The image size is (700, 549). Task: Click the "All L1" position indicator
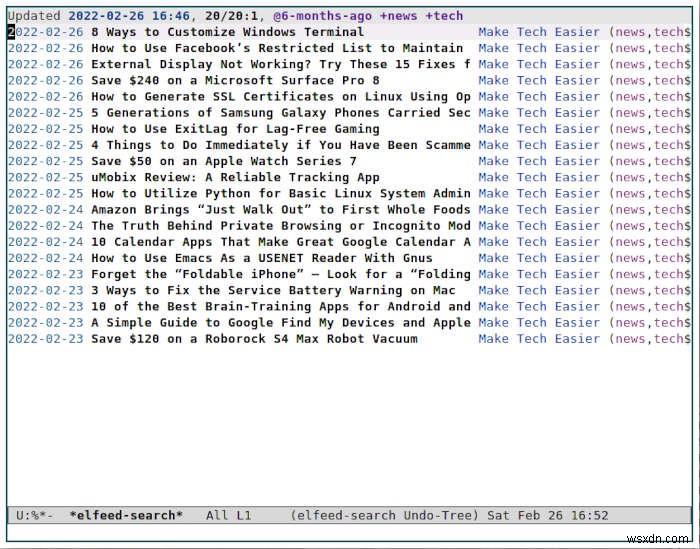(229, 516)
